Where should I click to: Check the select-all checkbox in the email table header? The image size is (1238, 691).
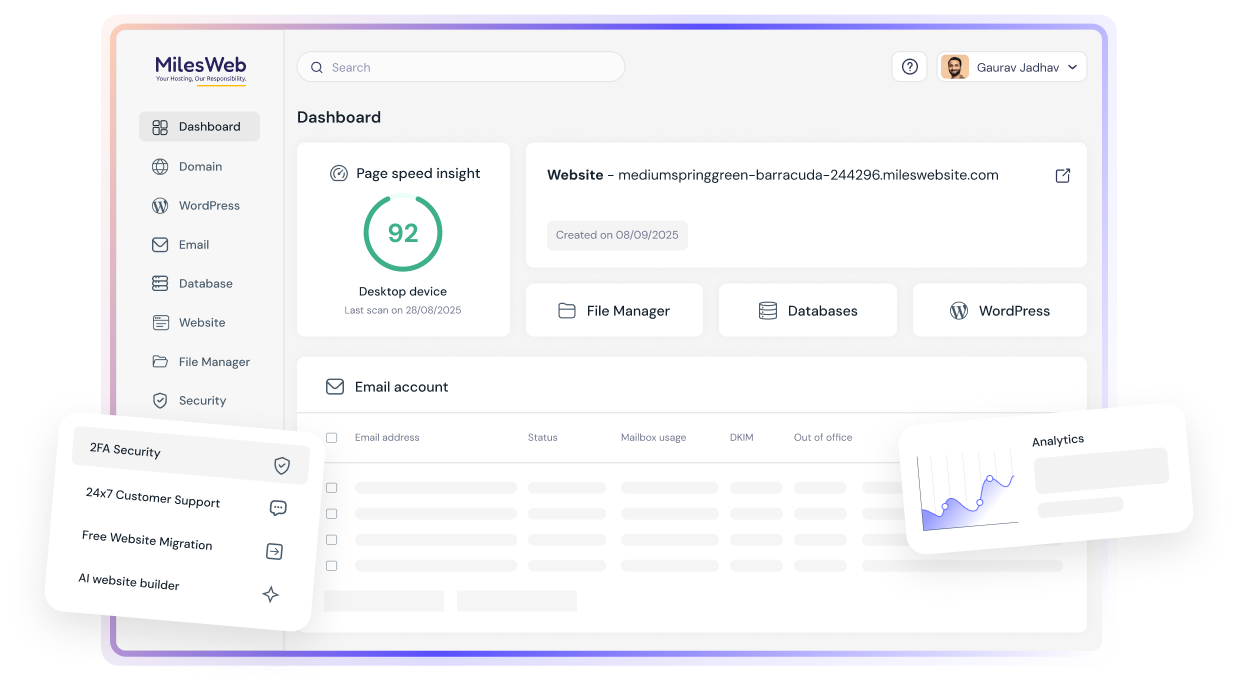331,437
